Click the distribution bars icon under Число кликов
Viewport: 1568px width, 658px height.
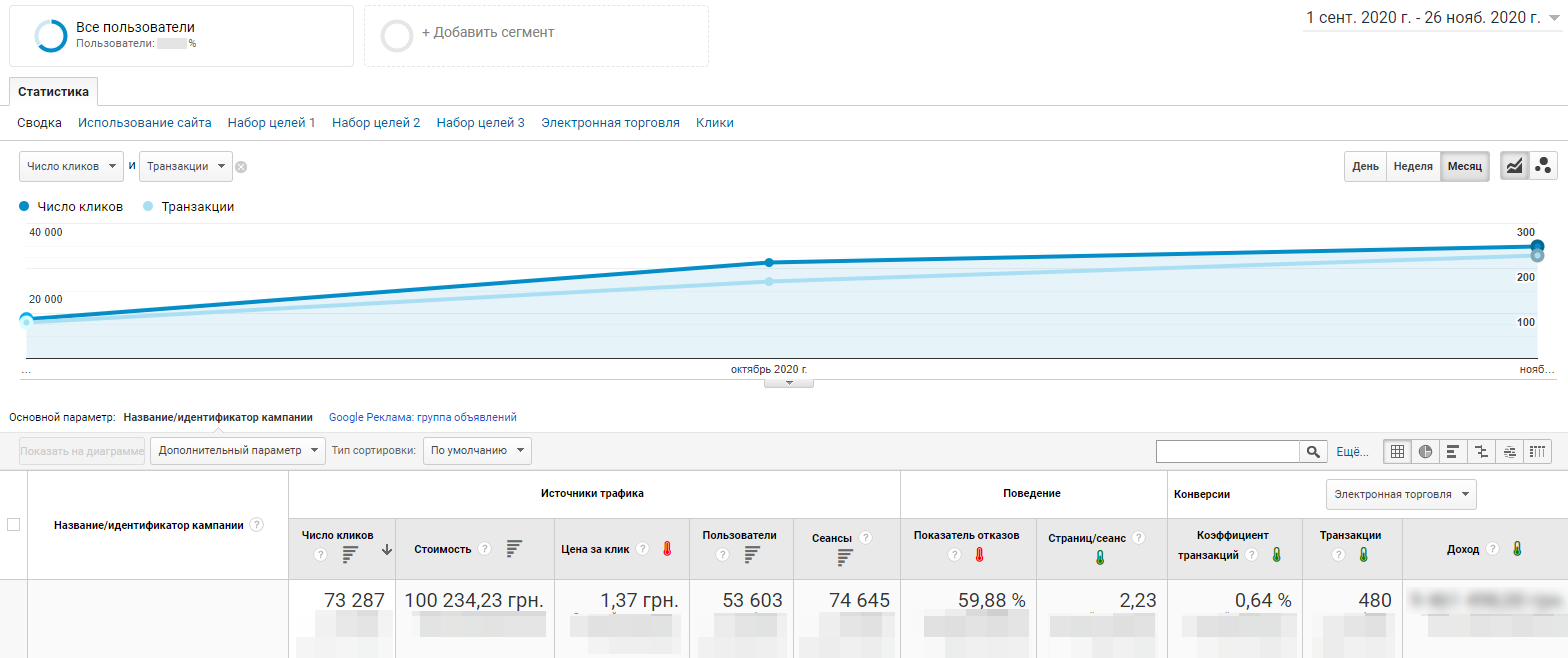coord(350,554)
